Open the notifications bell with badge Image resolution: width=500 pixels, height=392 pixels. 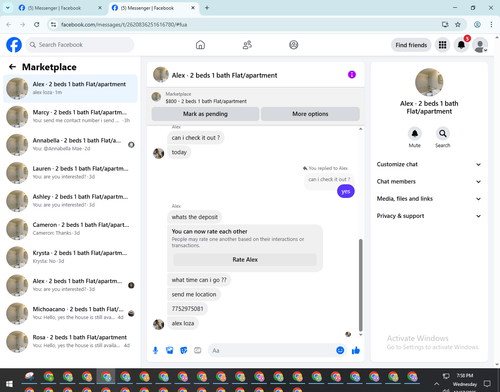coord(461,45)
